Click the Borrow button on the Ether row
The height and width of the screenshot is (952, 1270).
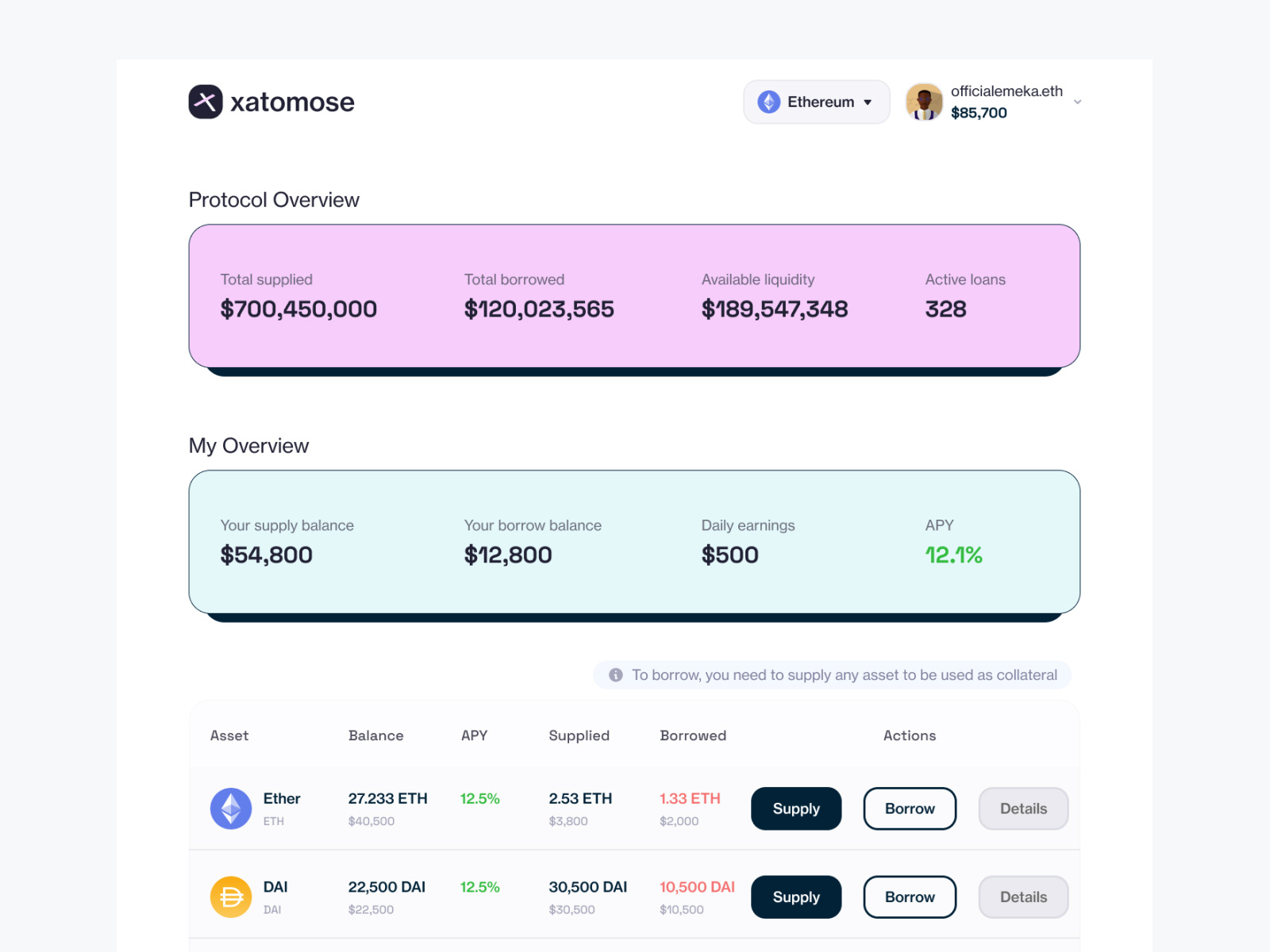pos(910,808)
